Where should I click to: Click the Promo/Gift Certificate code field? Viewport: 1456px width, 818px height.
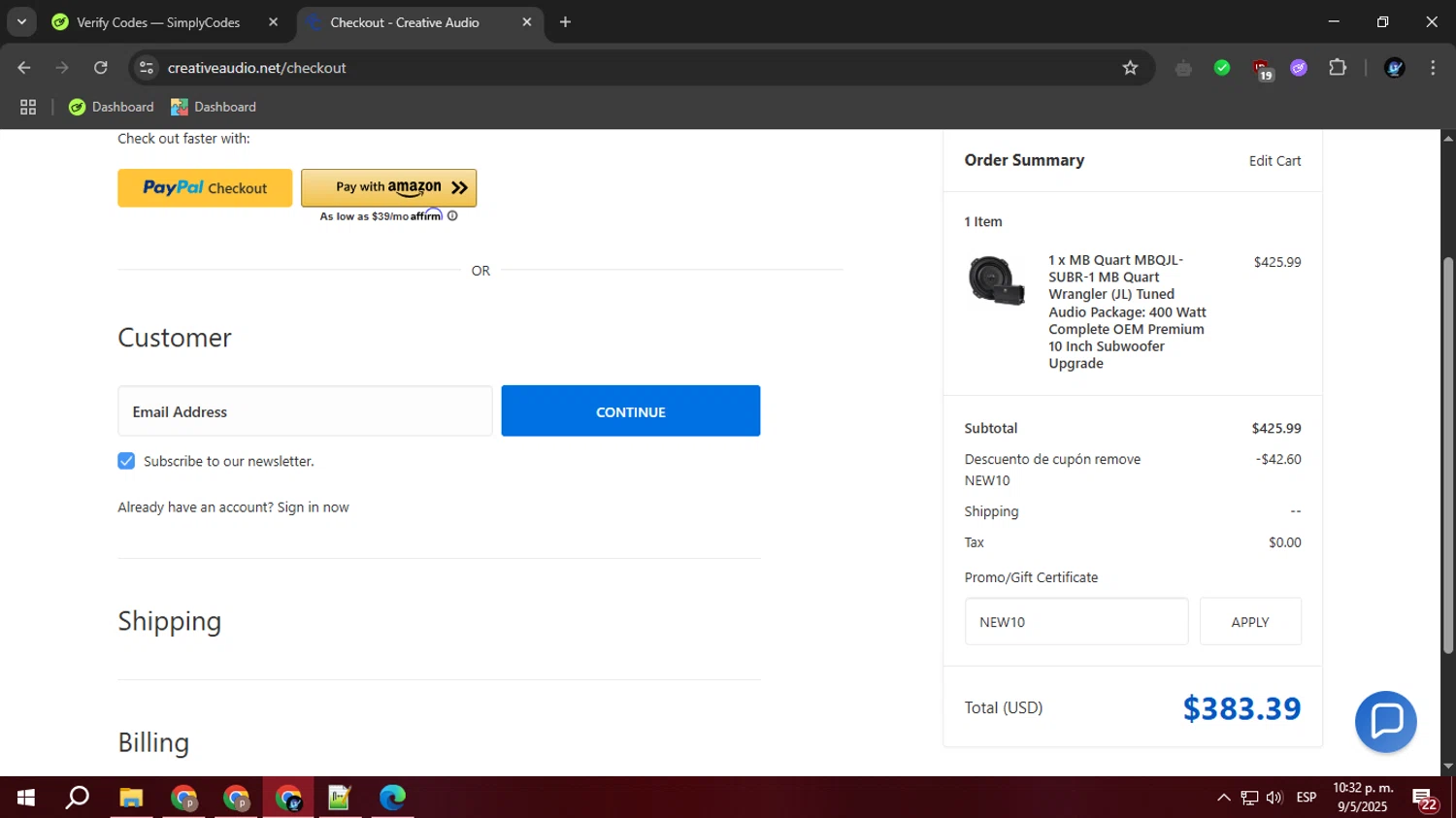pos(1075,622)
